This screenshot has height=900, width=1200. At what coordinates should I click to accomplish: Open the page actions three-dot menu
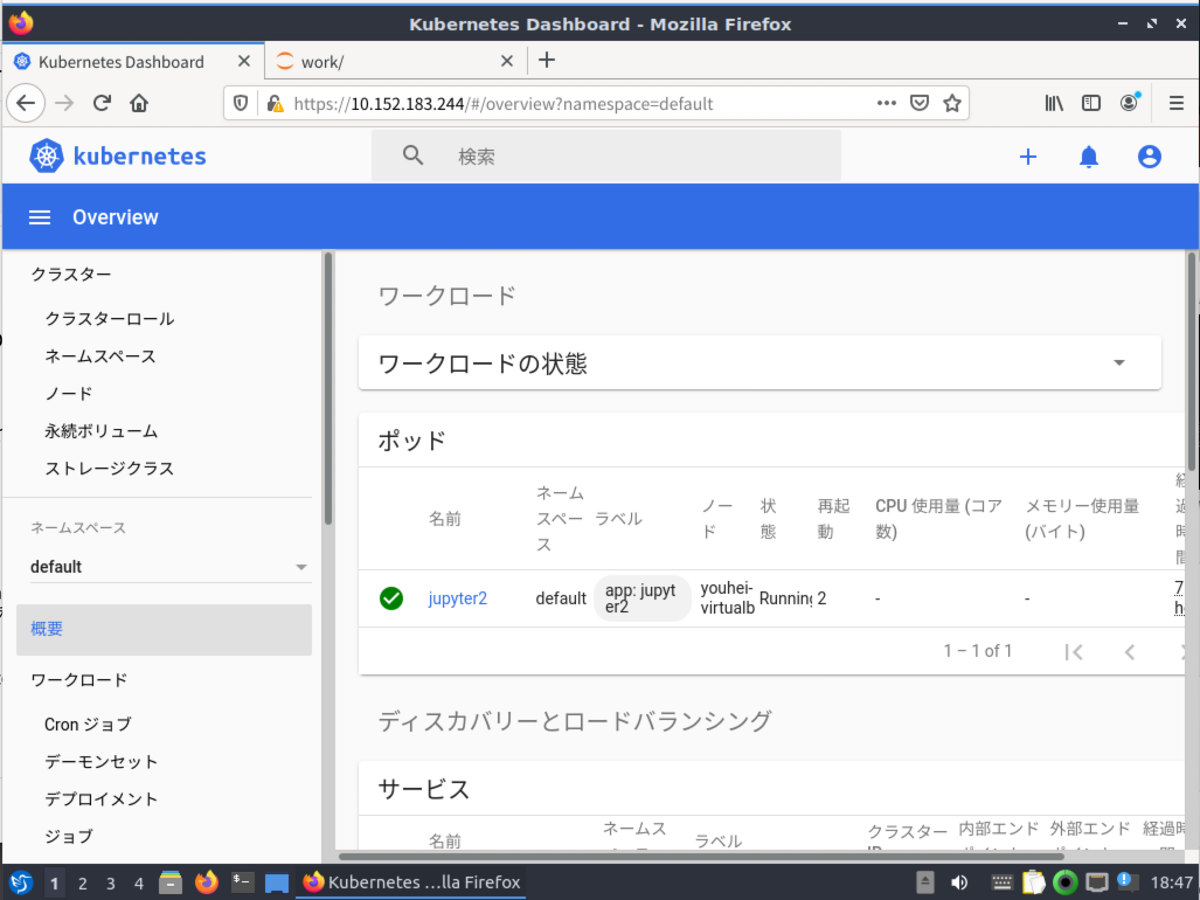point(886,103)
